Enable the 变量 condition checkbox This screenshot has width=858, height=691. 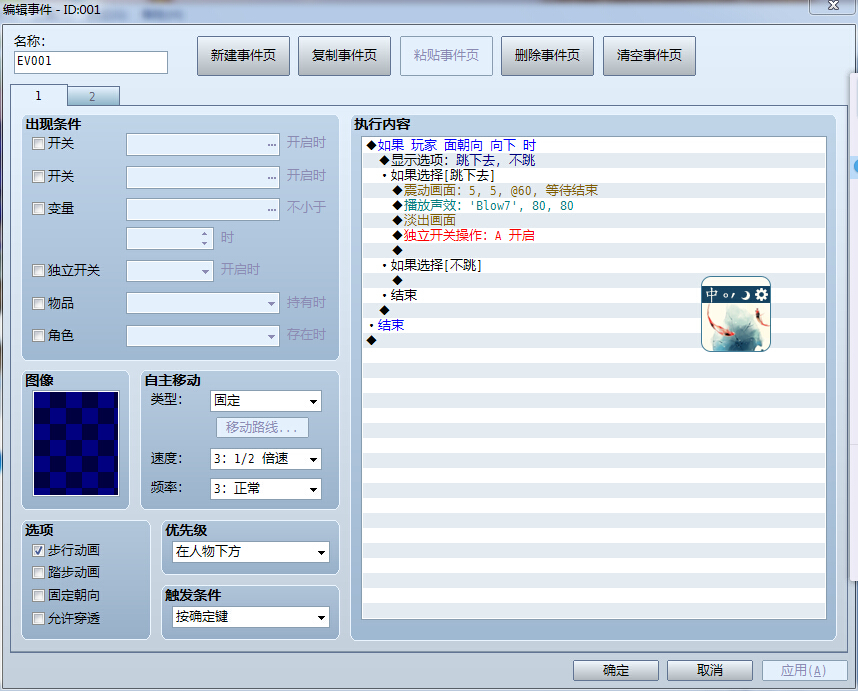point(38,208)
